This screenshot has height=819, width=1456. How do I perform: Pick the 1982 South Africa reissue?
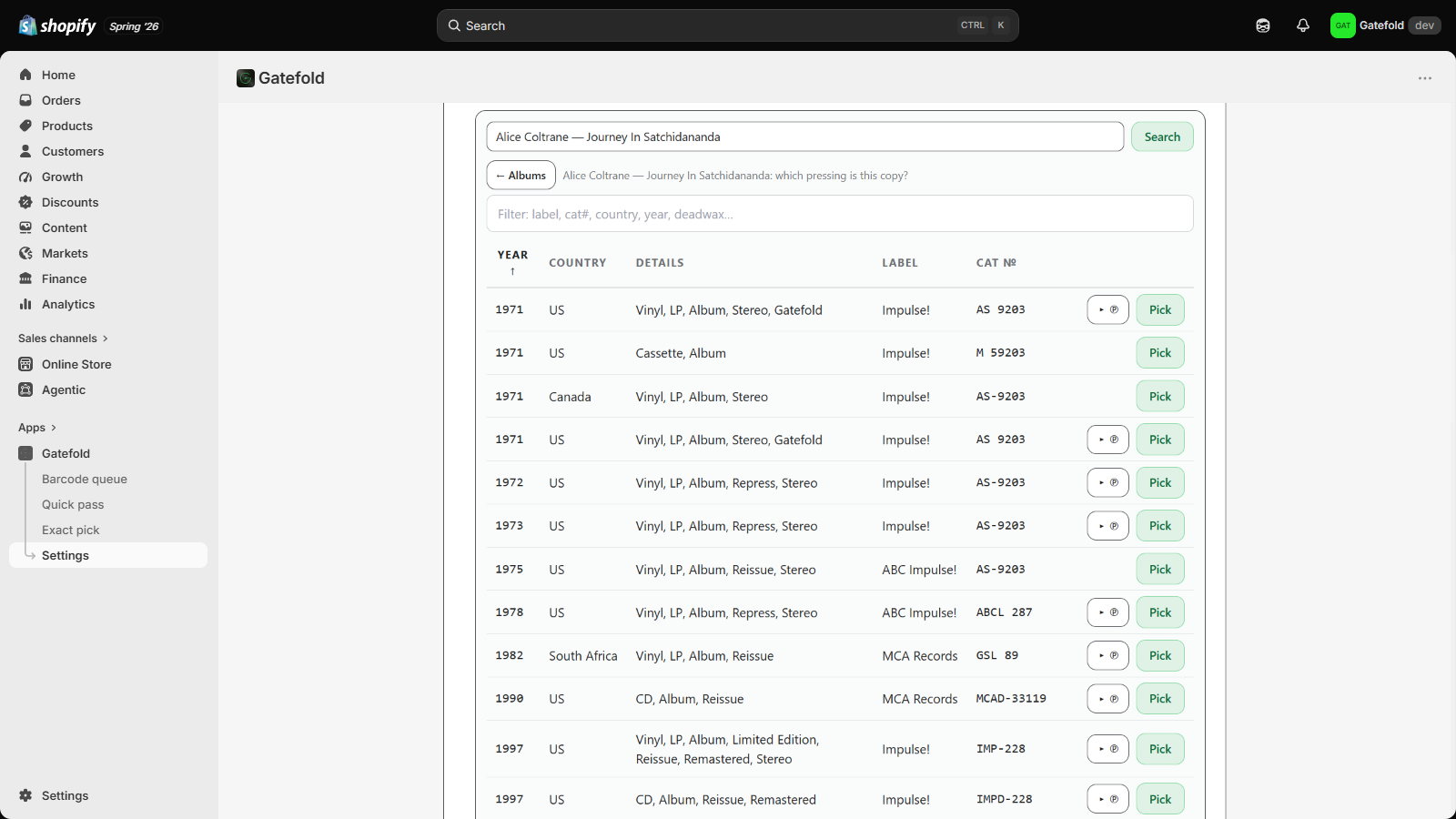tap(1160, 656)
